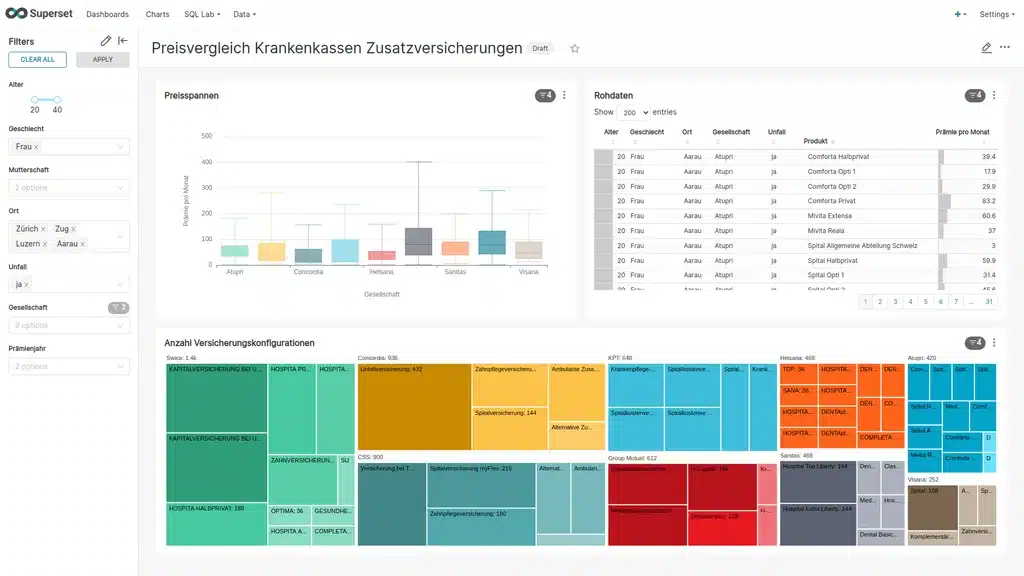Click the Gesellschaft filter scope badge
This screenshot has height=576, width=1024.
pyautogui.click(x=118, y=308)
